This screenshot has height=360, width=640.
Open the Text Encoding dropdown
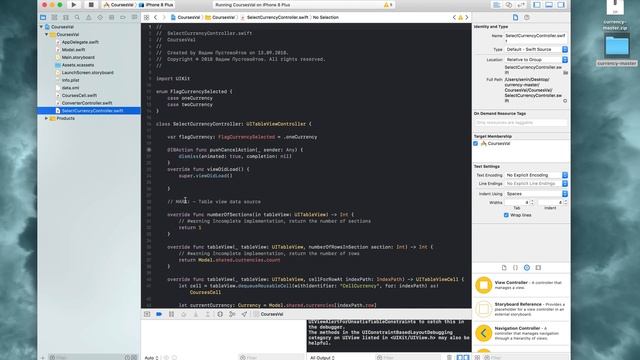pos(536,175)
